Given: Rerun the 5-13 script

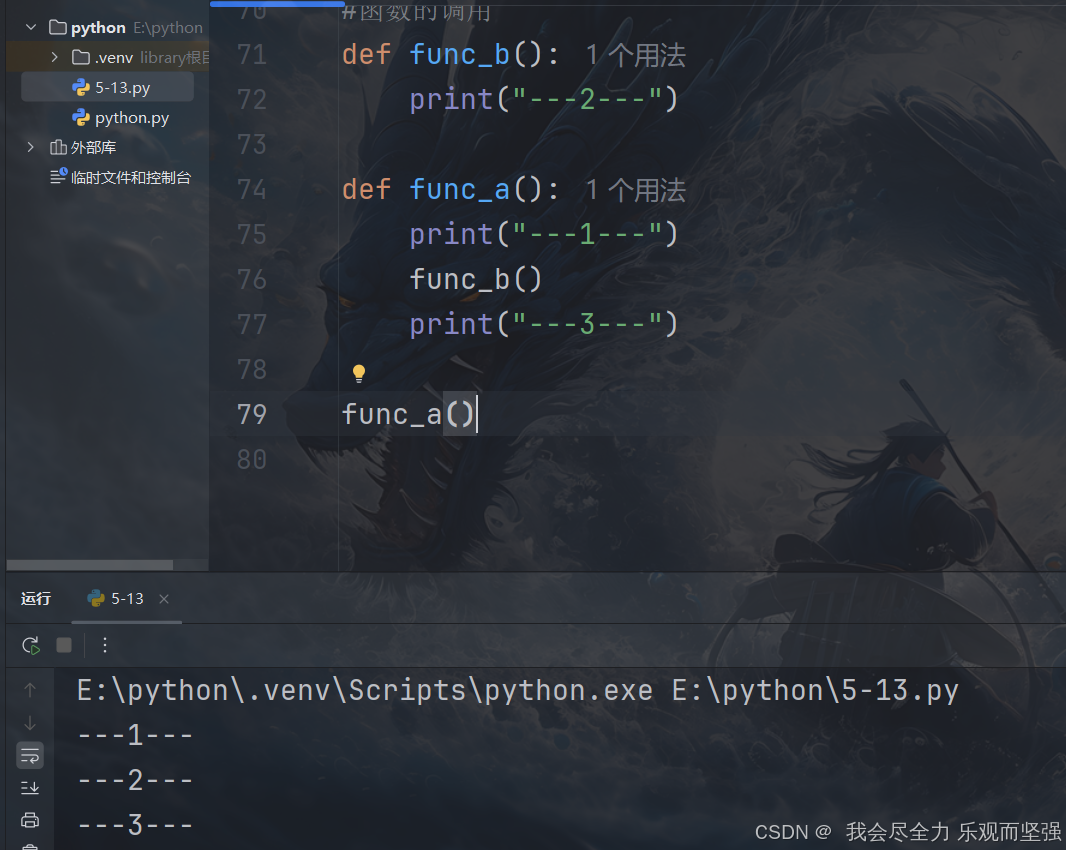Looking at the screenshot, I should pos(31,645).
